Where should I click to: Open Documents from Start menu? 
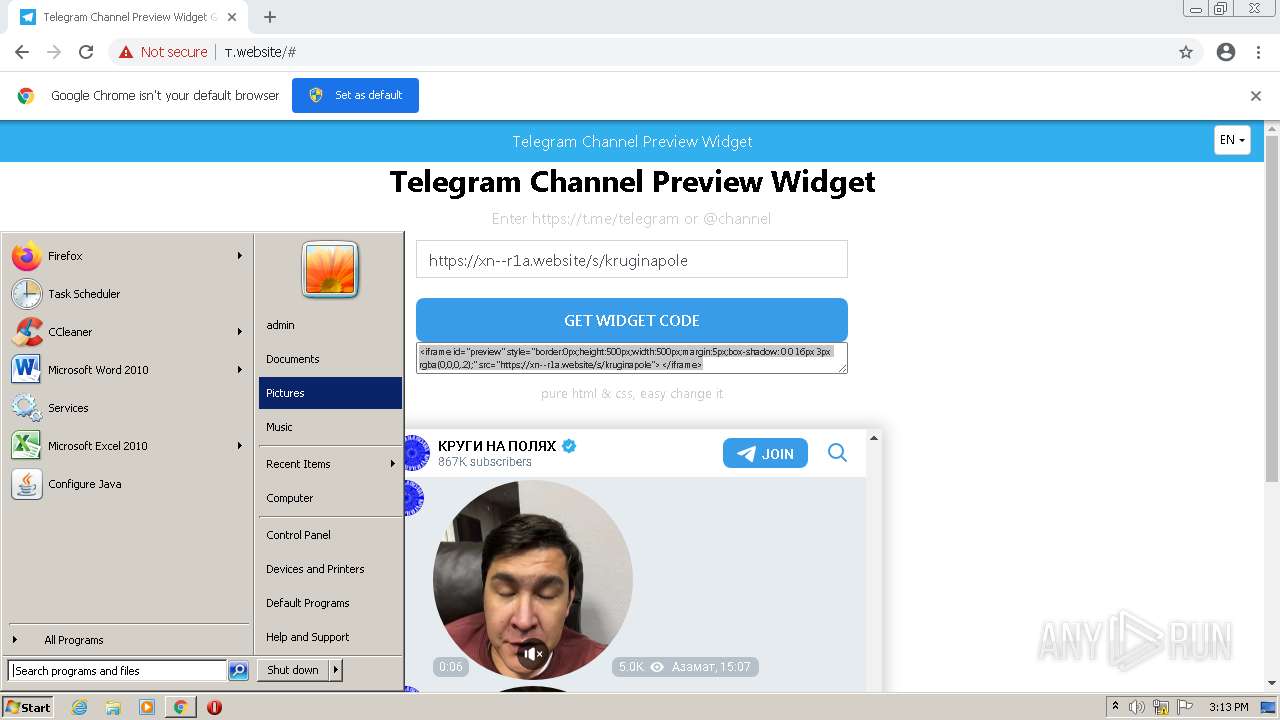[330, 359]
